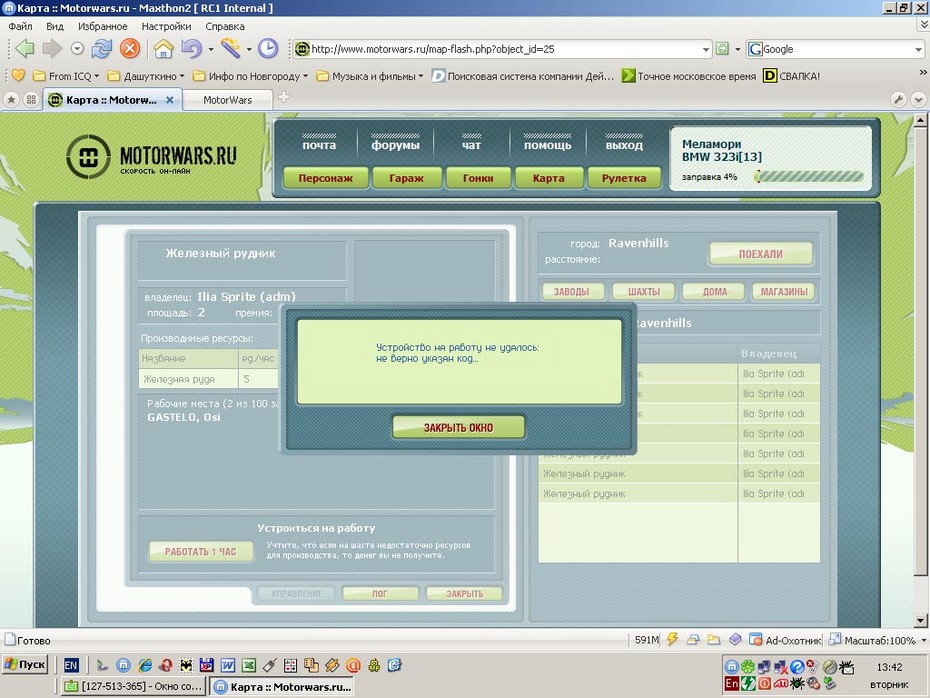930x698 pixels.
Task: Click the Ad-Охотник status bar item
Action: pyautogui.click(x=785, y=640)
